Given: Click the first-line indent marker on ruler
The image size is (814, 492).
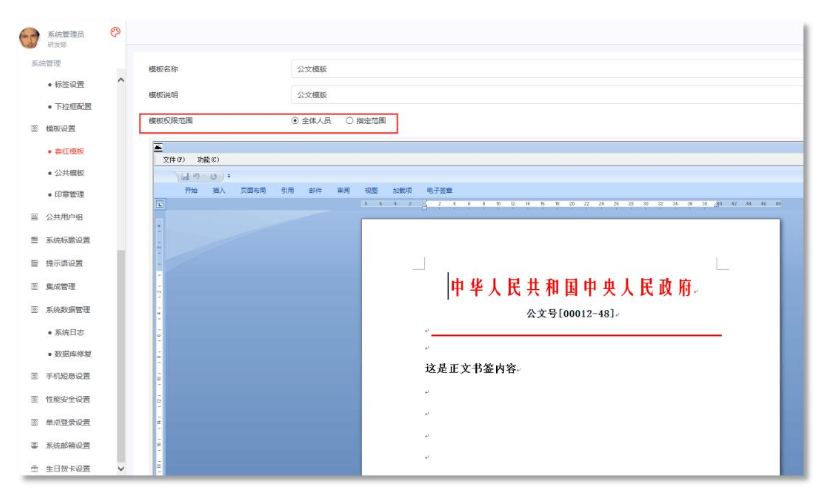Looking at the screenshot, I should (424, 201).
